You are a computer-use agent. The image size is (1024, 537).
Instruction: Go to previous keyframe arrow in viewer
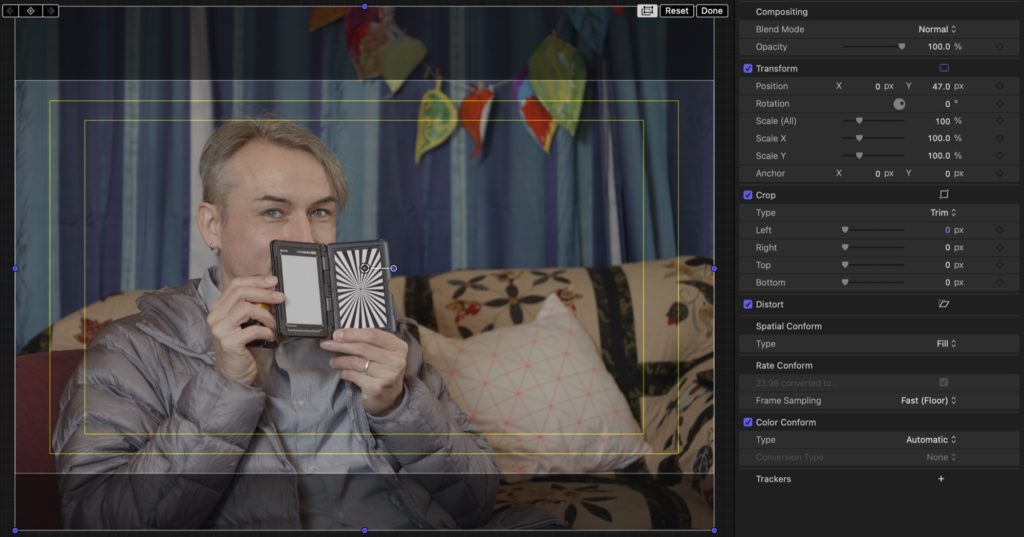(x=11, y=10)
